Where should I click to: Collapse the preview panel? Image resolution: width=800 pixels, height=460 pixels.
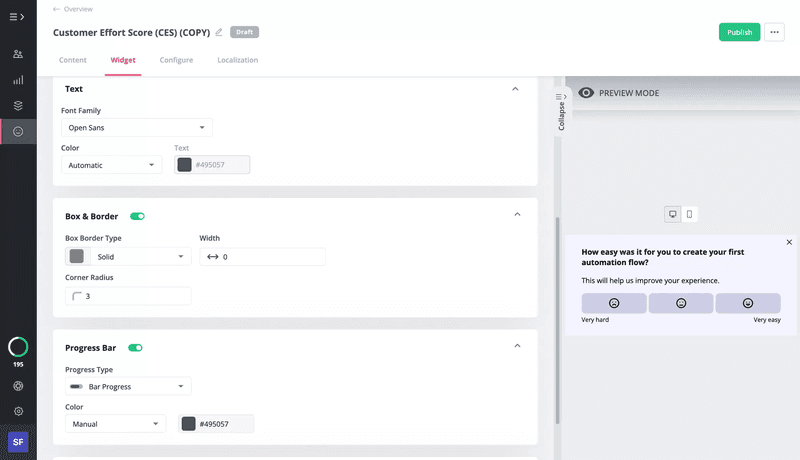pos(561,112)
